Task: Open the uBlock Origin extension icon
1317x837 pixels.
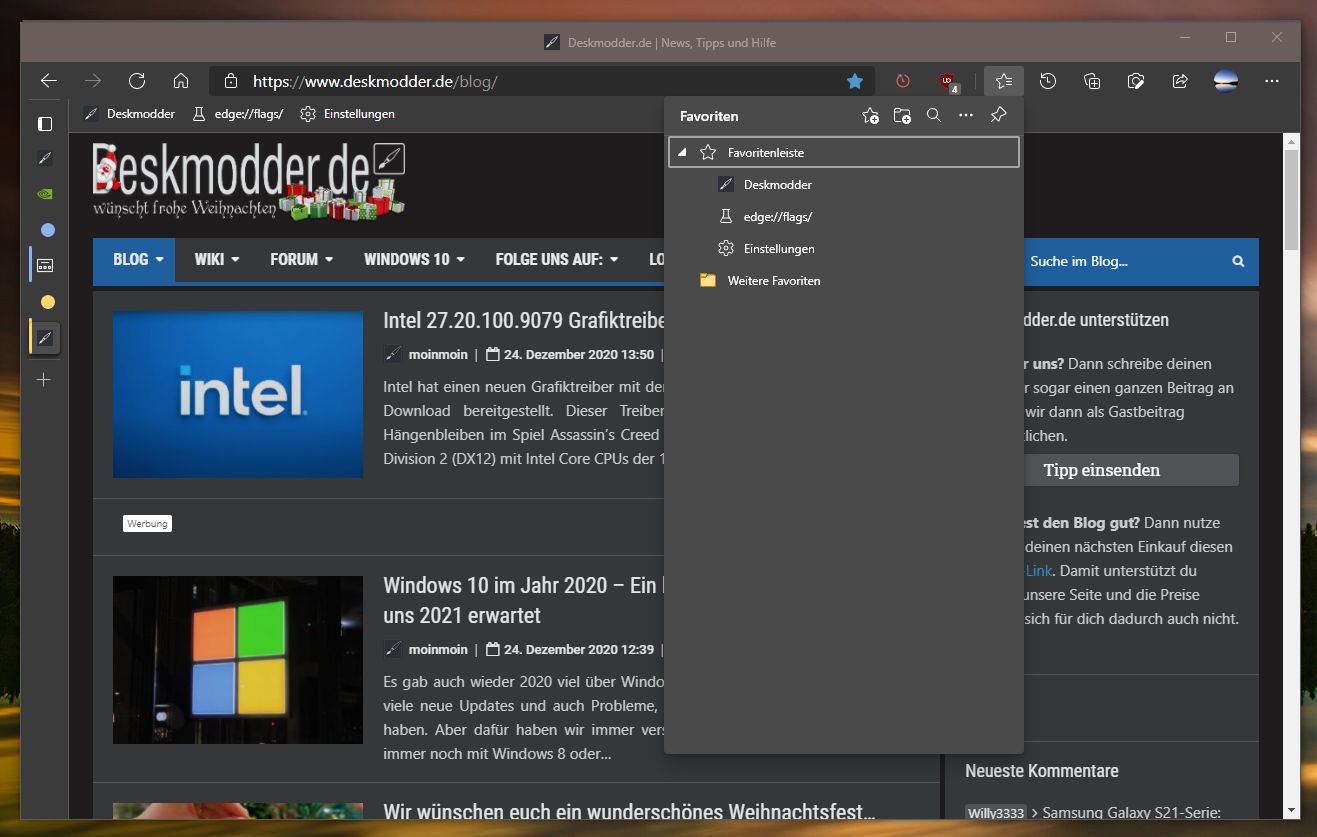Action: click(x=948, y=82)
